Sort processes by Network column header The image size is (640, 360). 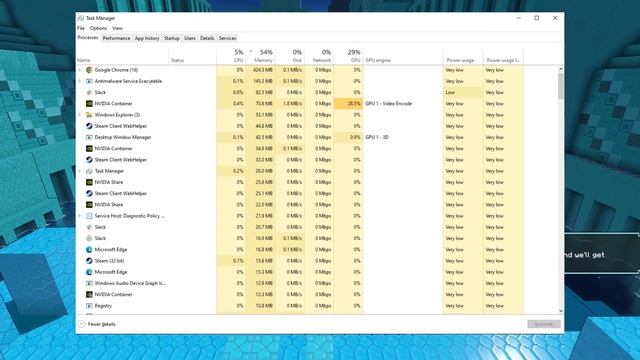pos(319,56)
